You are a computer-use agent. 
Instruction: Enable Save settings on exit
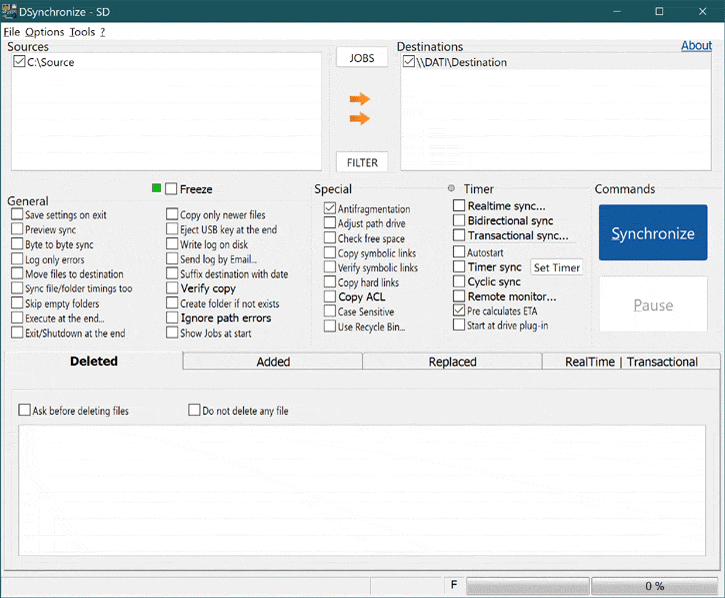17,214
